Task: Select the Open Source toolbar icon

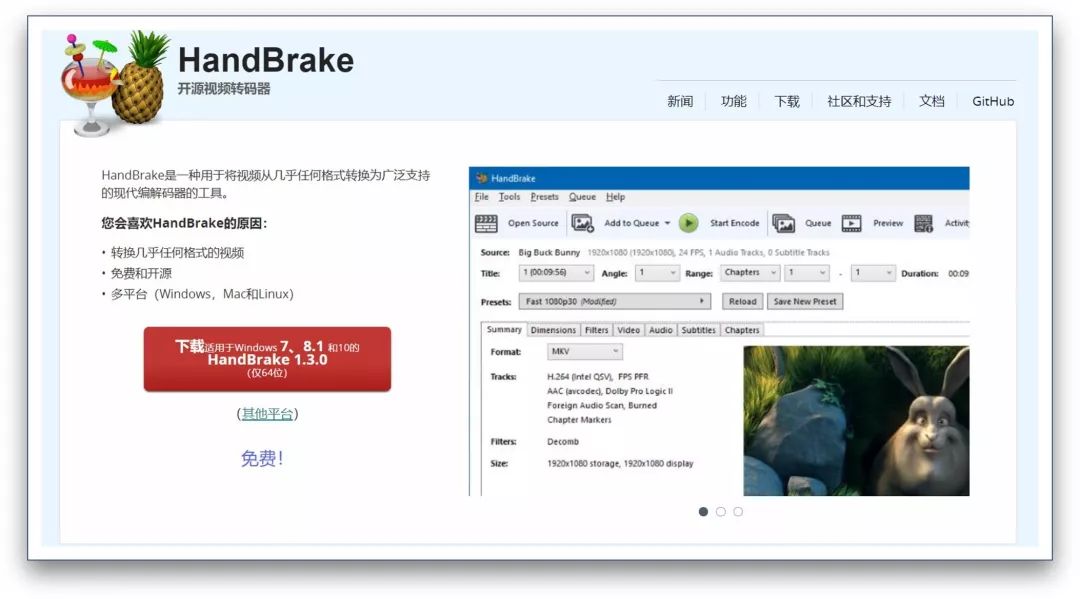Action: 483,221
